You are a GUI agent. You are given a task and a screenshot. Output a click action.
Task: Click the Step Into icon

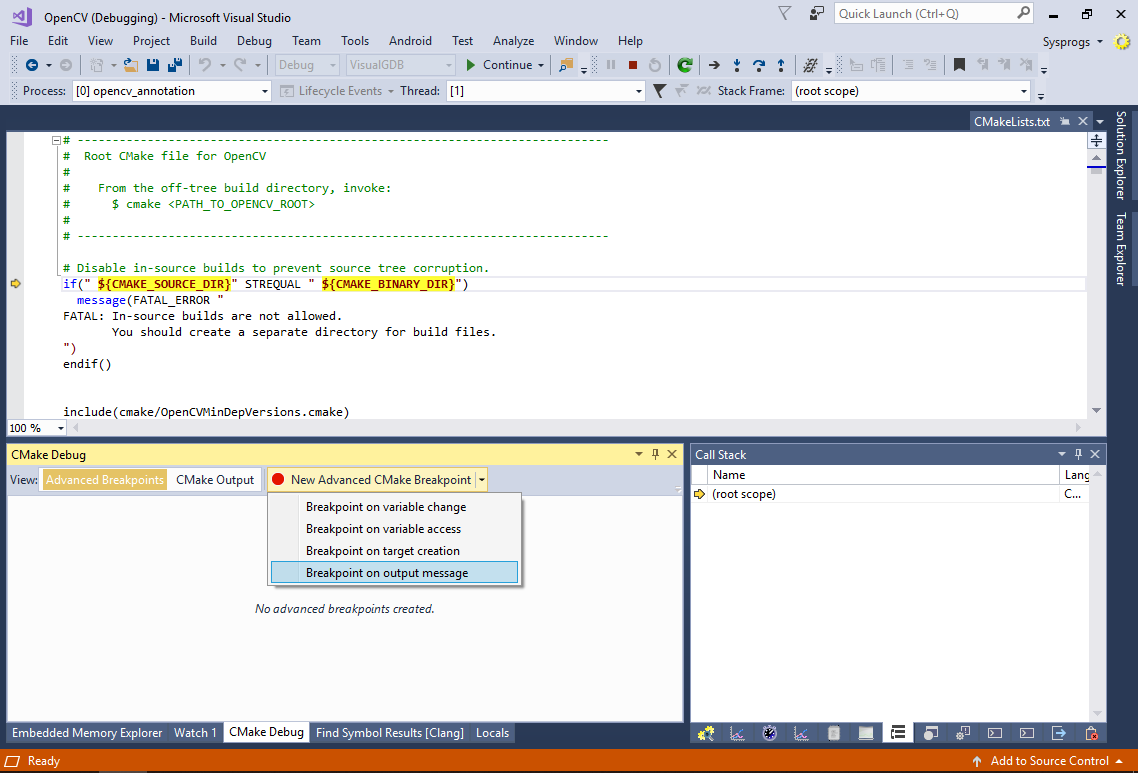point(737,65)
